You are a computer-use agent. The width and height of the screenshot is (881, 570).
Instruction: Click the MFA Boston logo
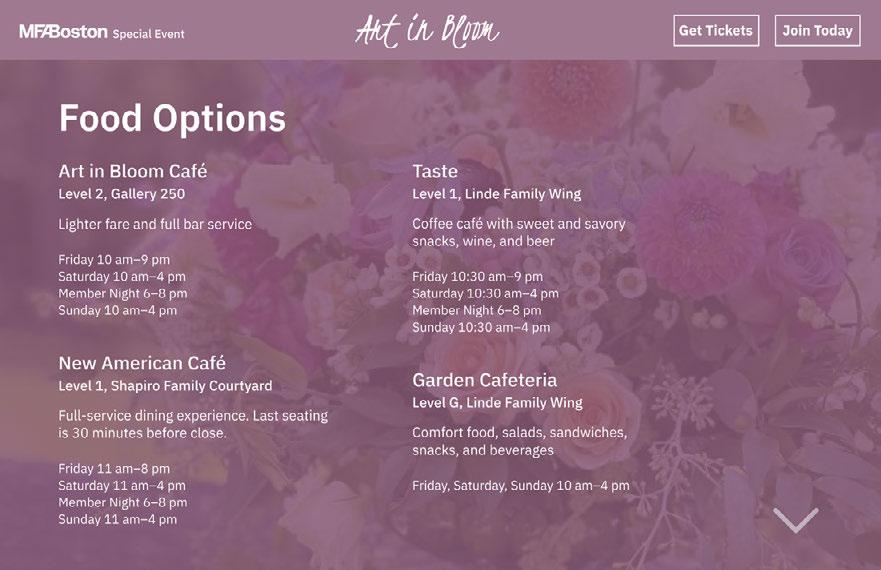pos(63,31)
